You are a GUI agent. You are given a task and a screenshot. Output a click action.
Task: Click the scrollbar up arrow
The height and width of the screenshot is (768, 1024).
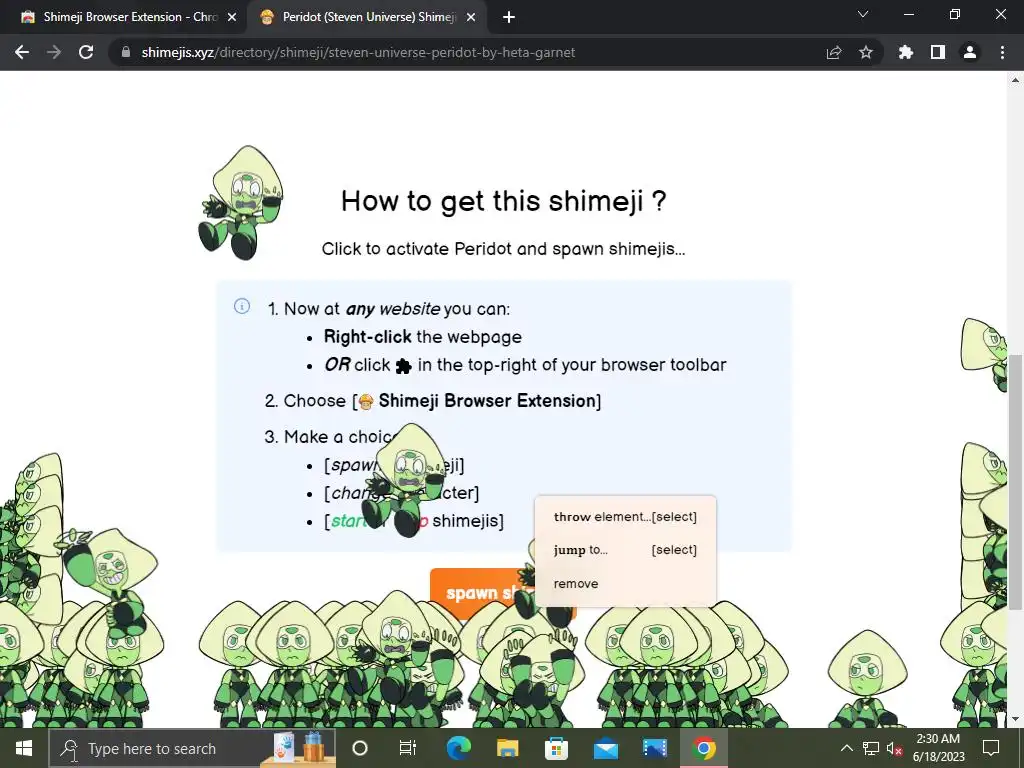coord(1015,80)
